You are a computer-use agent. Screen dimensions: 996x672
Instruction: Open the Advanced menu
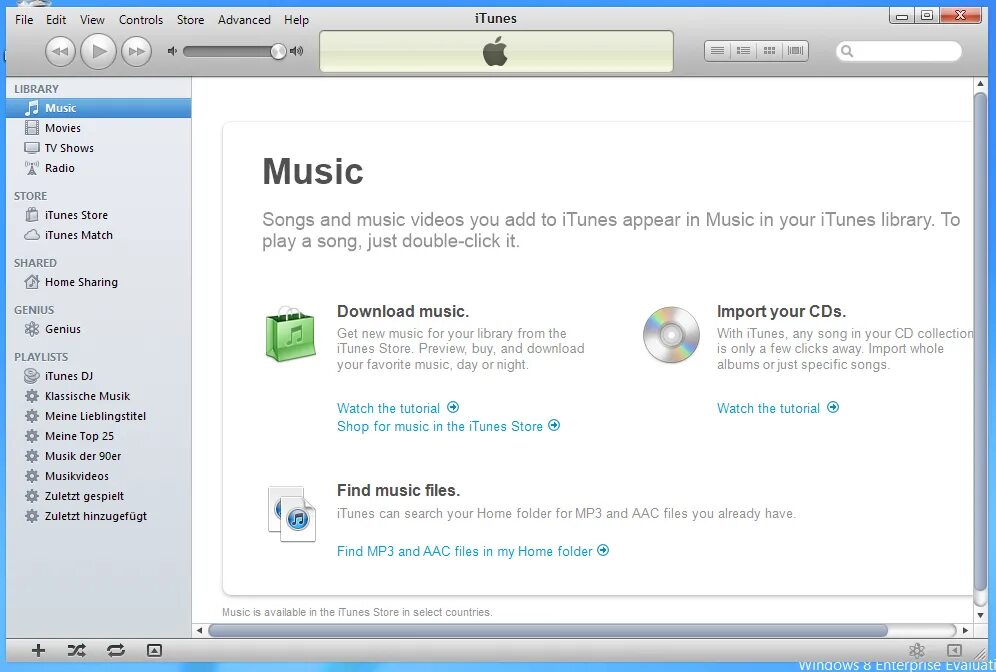pyautogui.click(x=245, y=20)
